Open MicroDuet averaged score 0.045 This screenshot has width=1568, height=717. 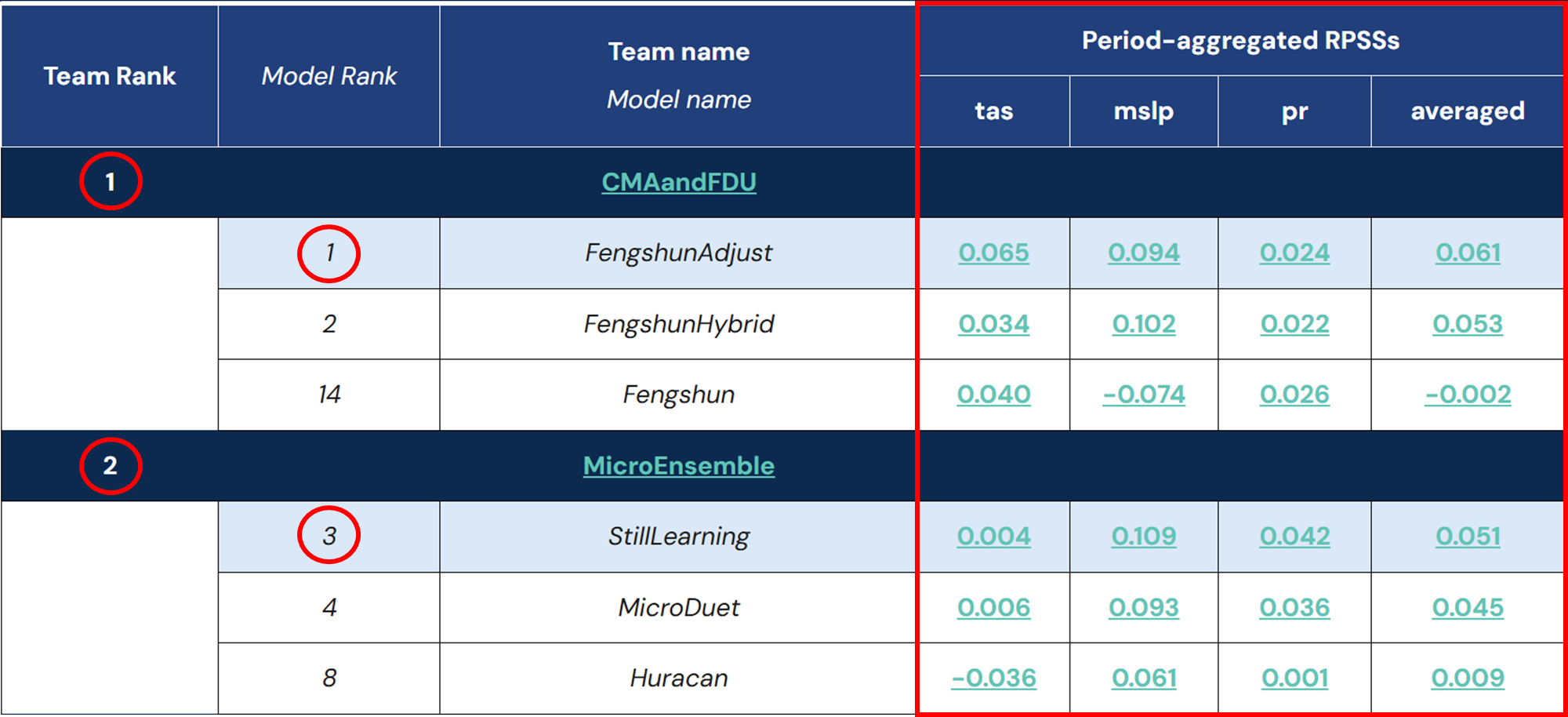click(1468, 607)
